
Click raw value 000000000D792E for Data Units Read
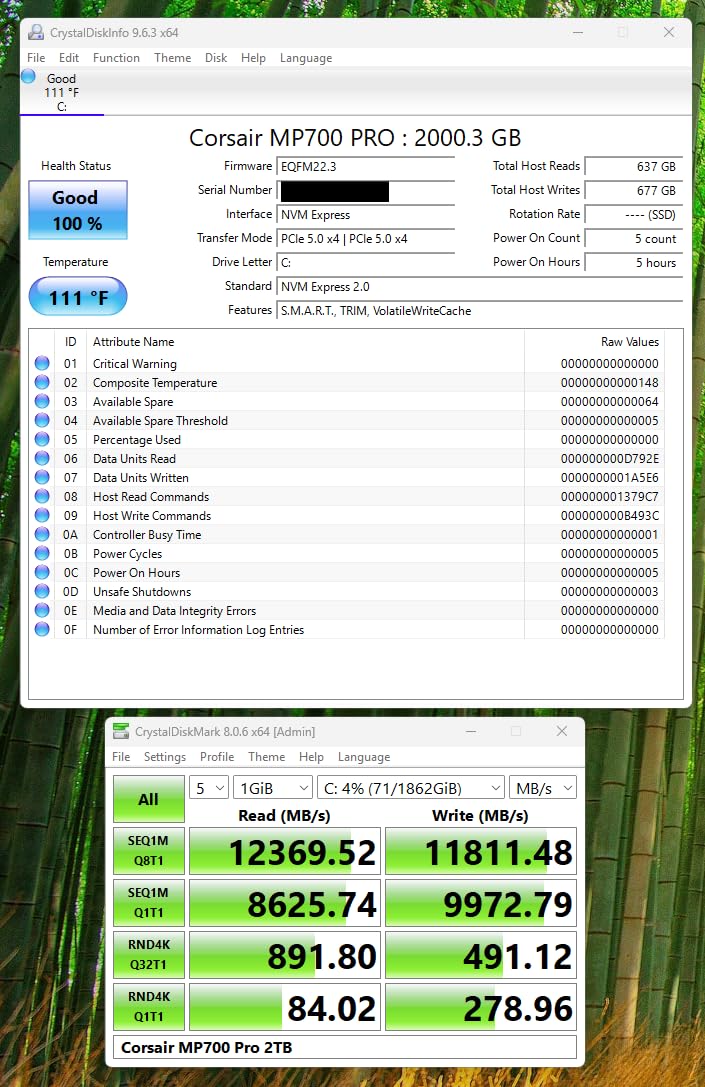point(609,458)
